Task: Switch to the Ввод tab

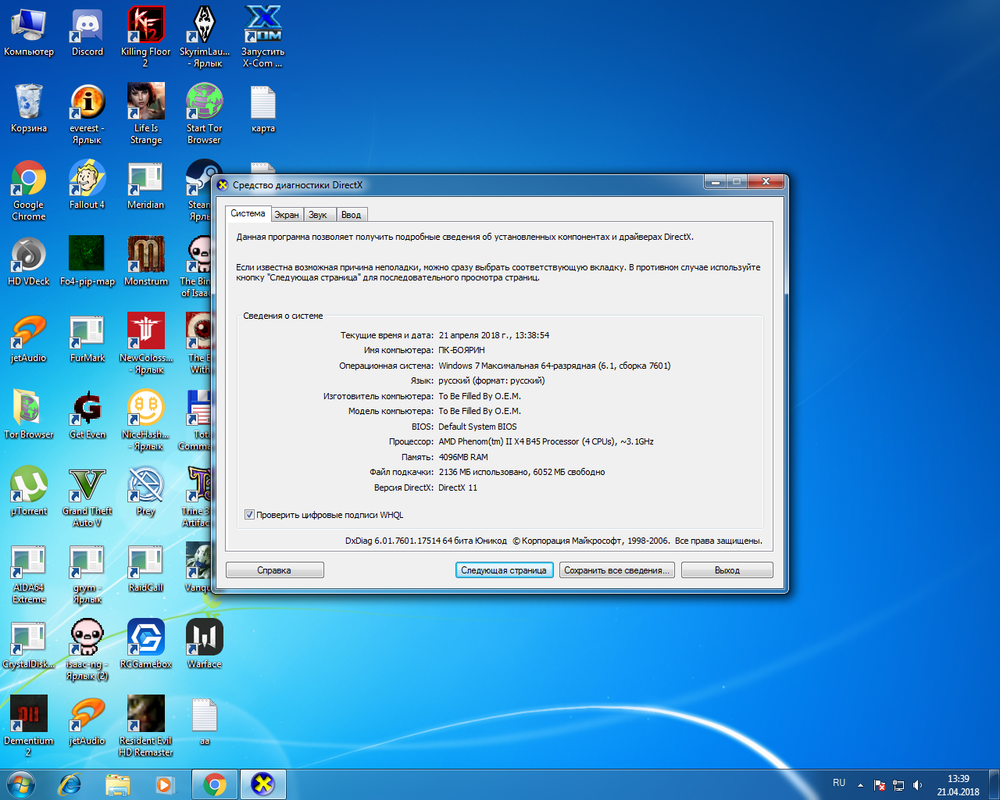Action: click(x=351, y=215)
